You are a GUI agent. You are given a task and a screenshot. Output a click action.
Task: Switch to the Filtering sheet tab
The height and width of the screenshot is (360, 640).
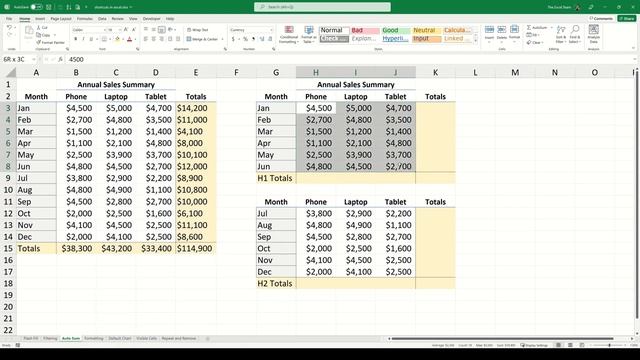click(50, 338)
